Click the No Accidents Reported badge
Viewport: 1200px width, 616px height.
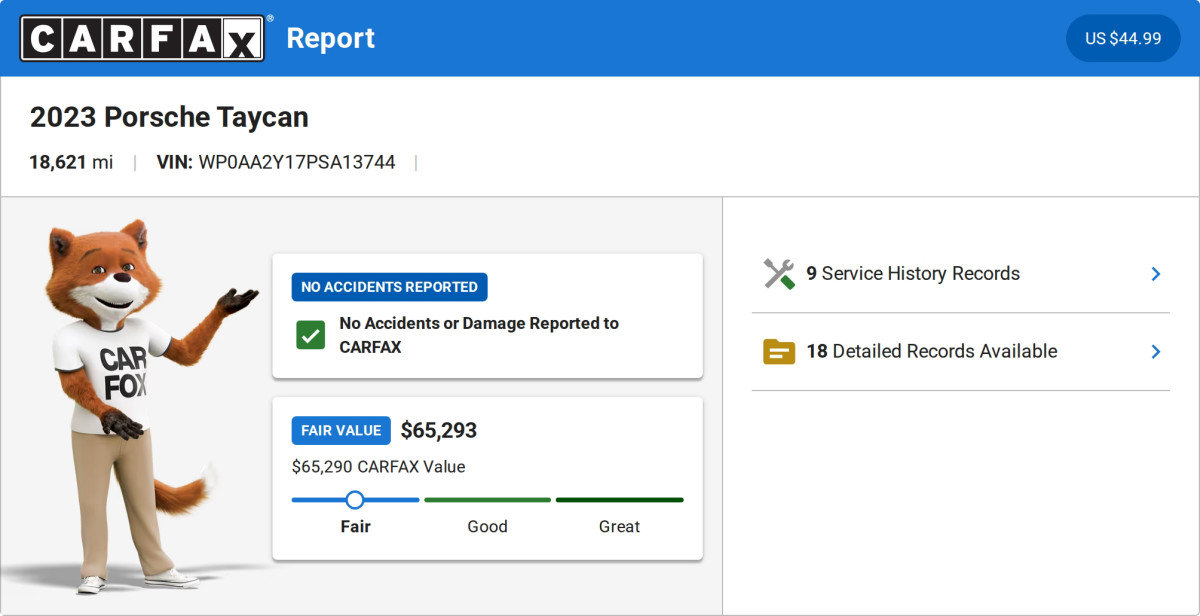(x=389, y=287)
